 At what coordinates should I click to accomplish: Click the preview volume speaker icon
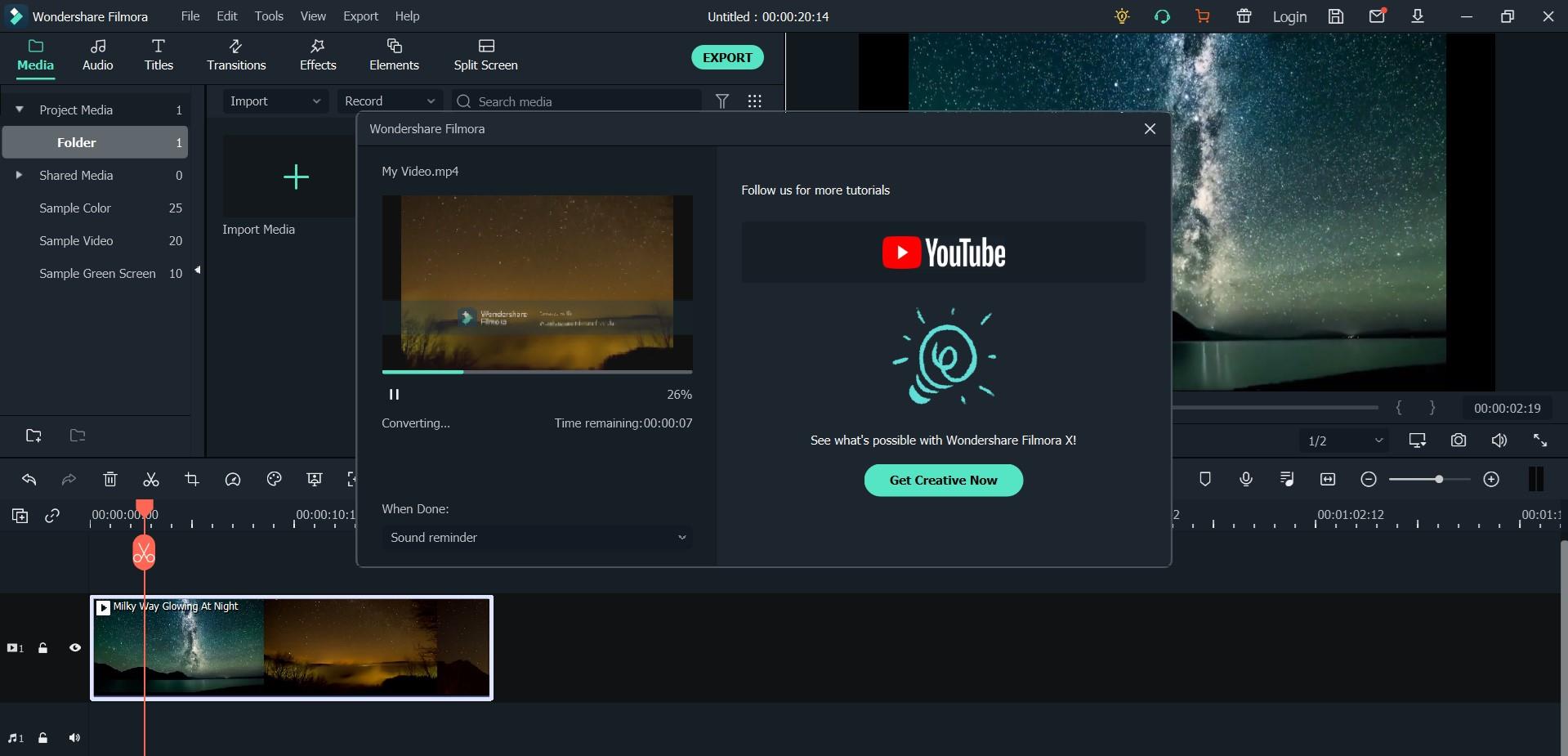(x=1499, y=441)
